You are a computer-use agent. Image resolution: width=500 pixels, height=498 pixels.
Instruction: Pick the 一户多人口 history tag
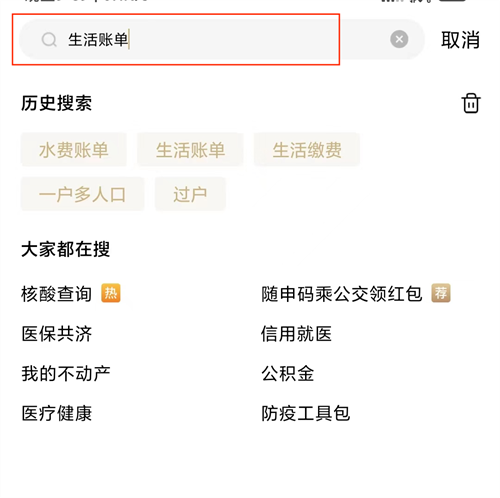[82, 194]
